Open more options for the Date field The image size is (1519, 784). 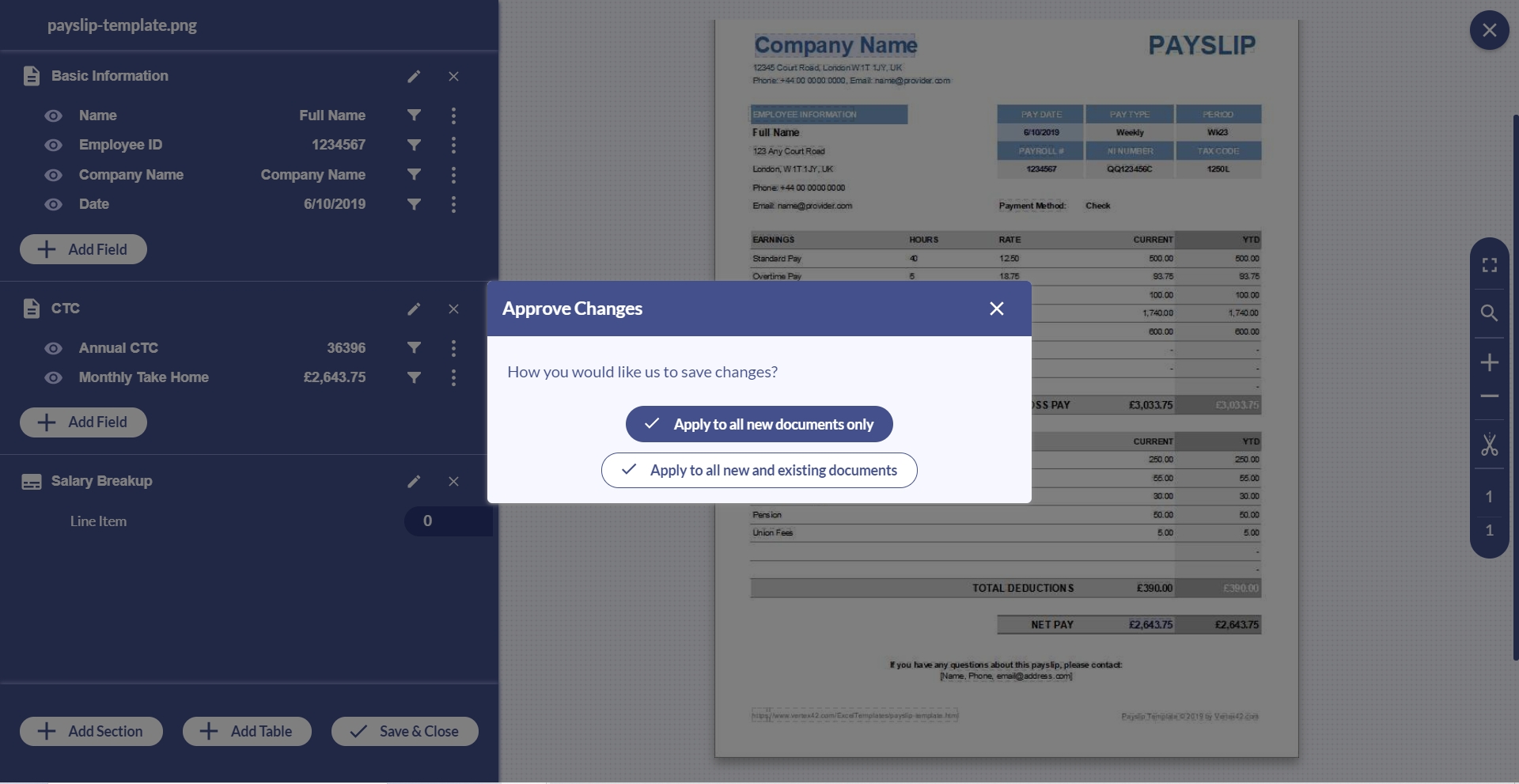coord(453,204)
